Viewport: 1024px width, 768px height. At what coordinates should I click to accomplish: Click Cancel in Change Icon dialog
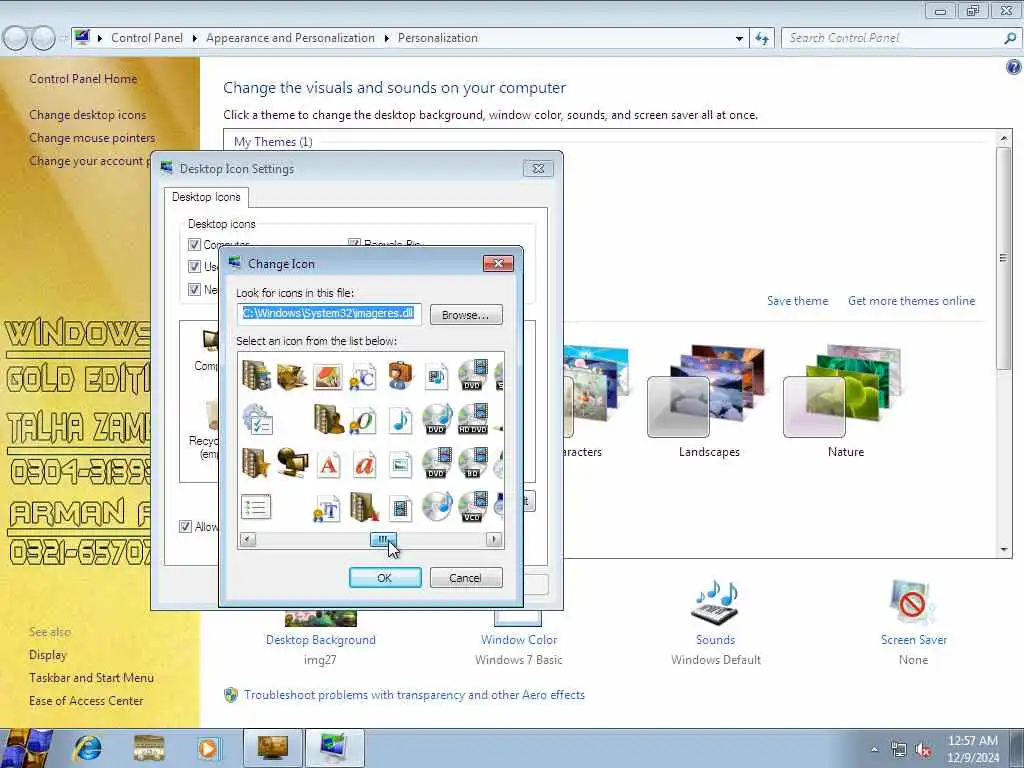[x=466, y=578]
